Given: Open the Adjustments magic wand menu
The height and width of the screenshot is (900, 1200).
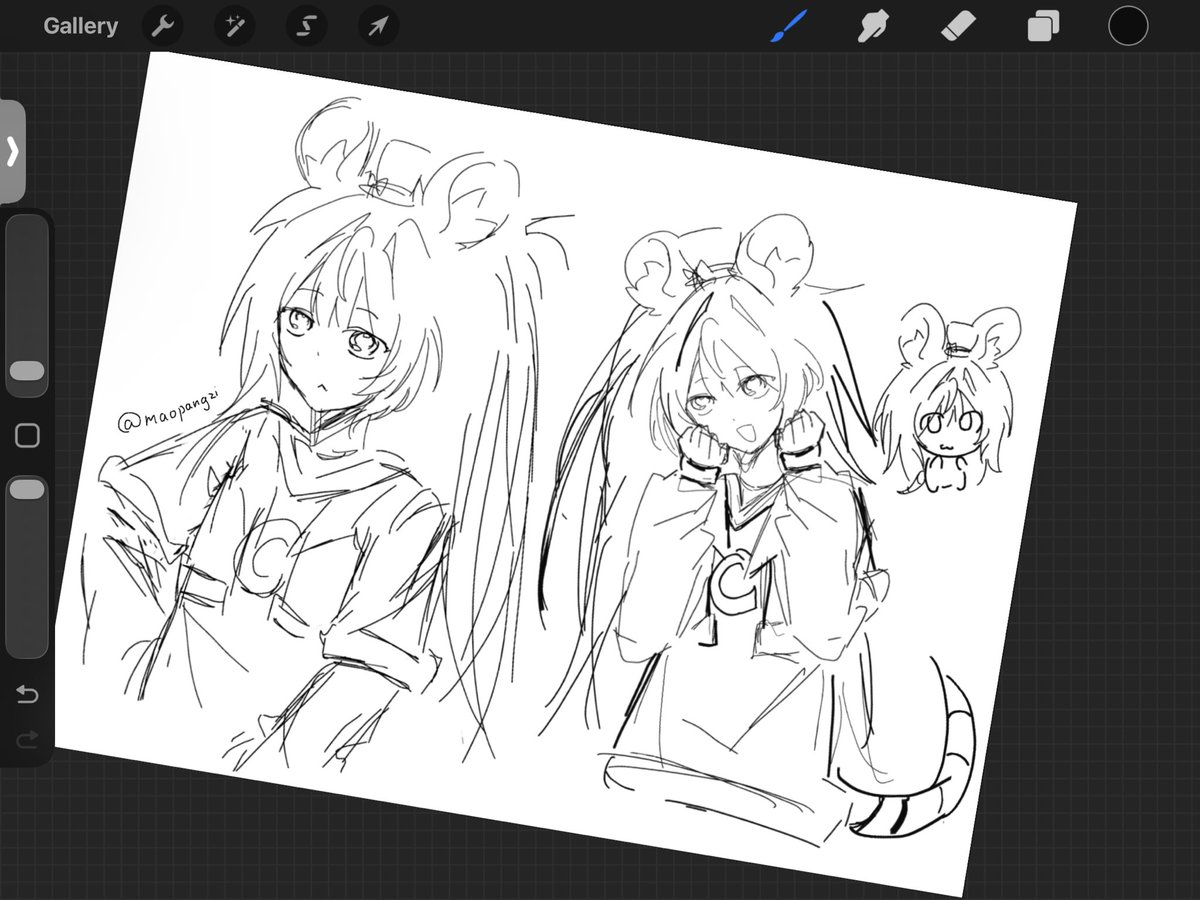Looking at the screenshot, I should point(235,26).
